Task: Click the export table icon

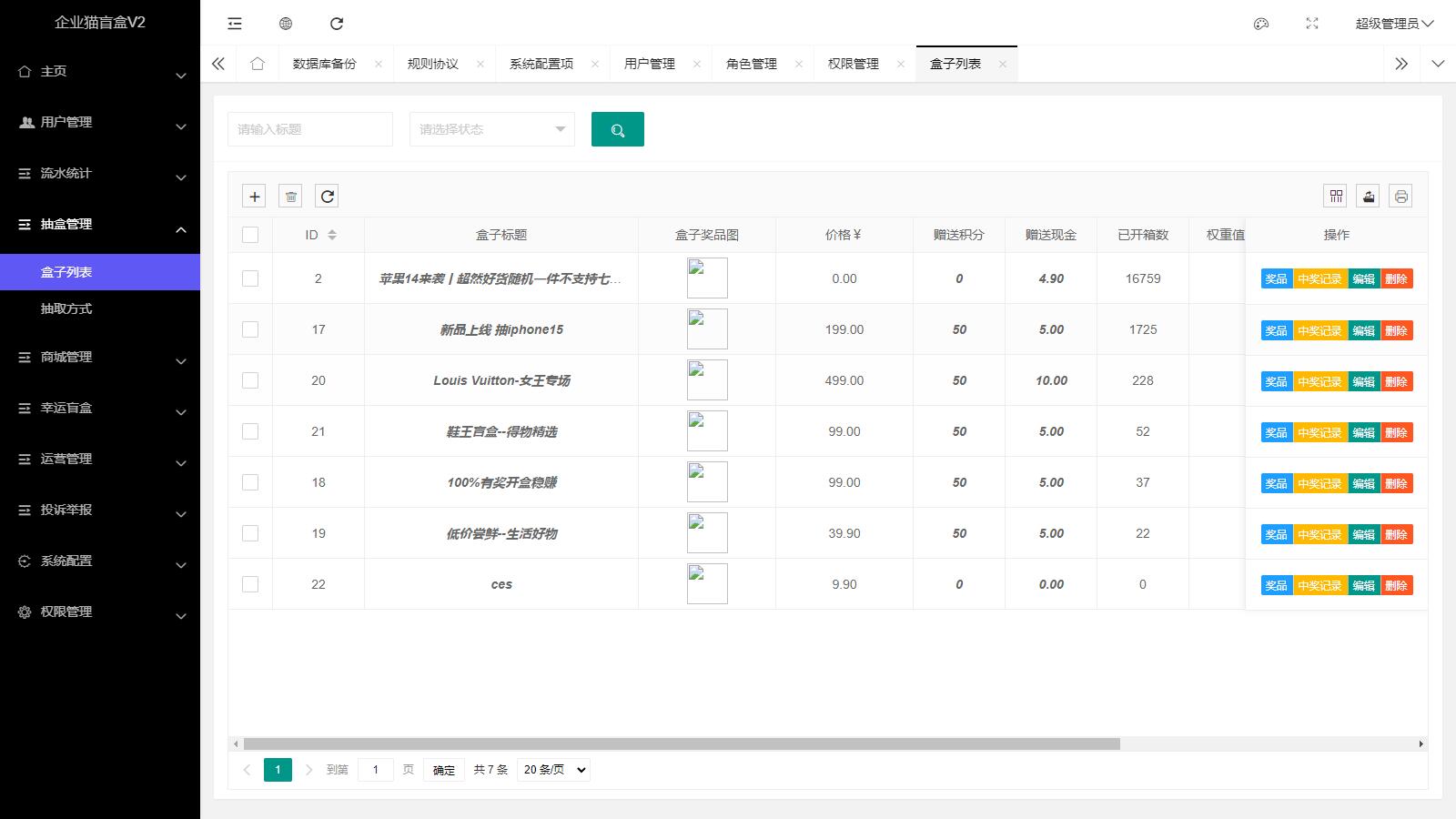Action: (x=1368, y=197)
